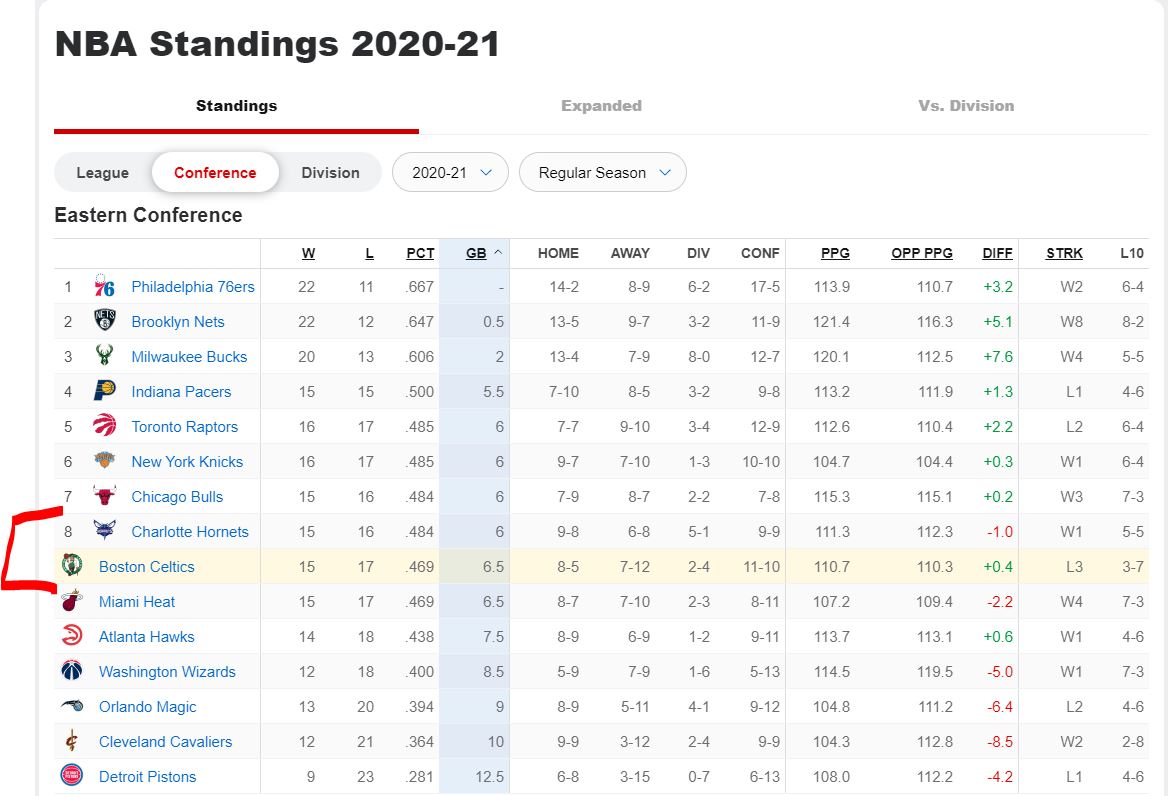Click the AWAY column header
Viewport: 1168px width, 796px height.
click(x=630, y=253)
